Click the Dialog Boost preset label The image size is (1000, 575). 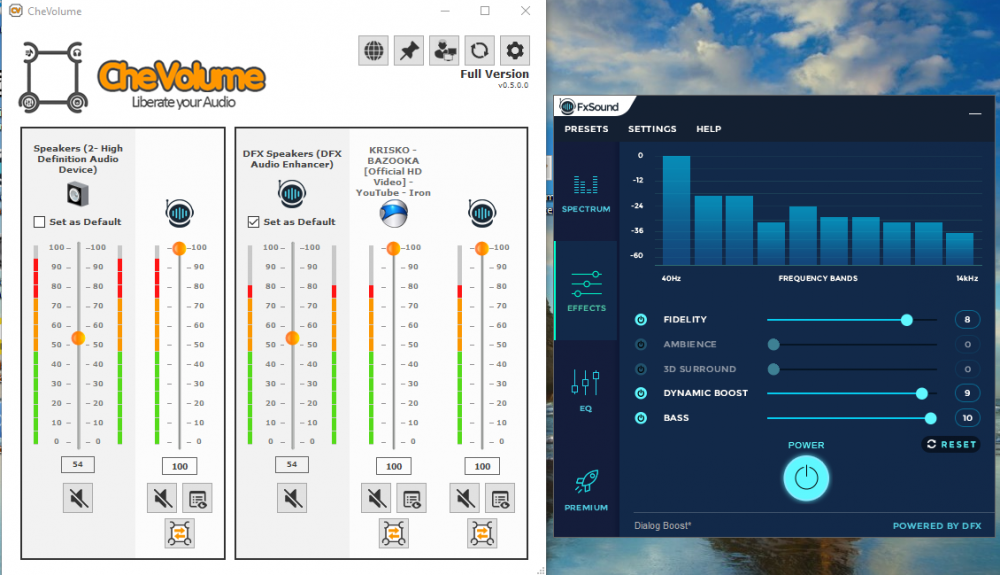pyautogui.click(x=663, y=526)
